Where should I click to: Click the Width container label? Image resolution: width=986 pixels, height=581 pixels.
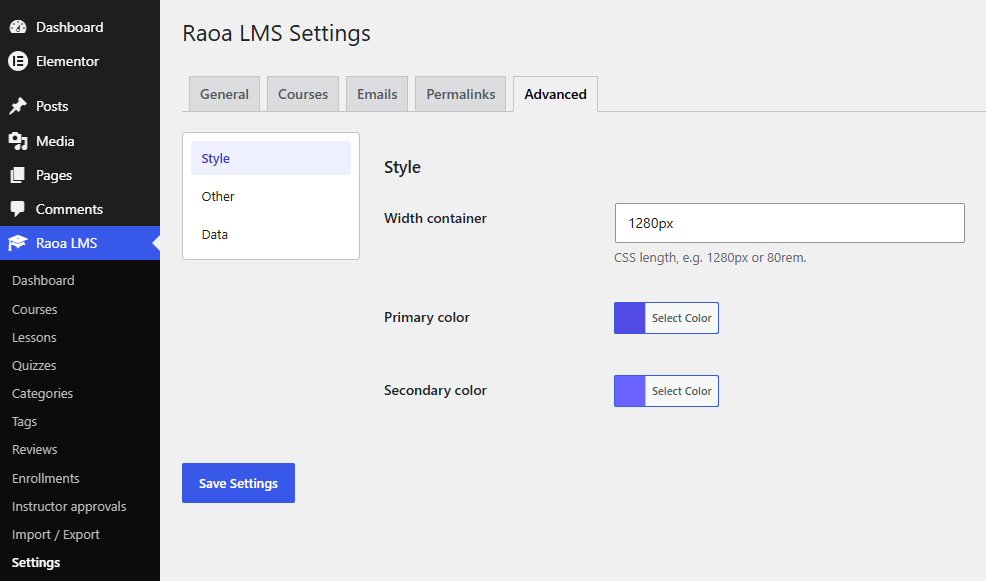(435, 218)
